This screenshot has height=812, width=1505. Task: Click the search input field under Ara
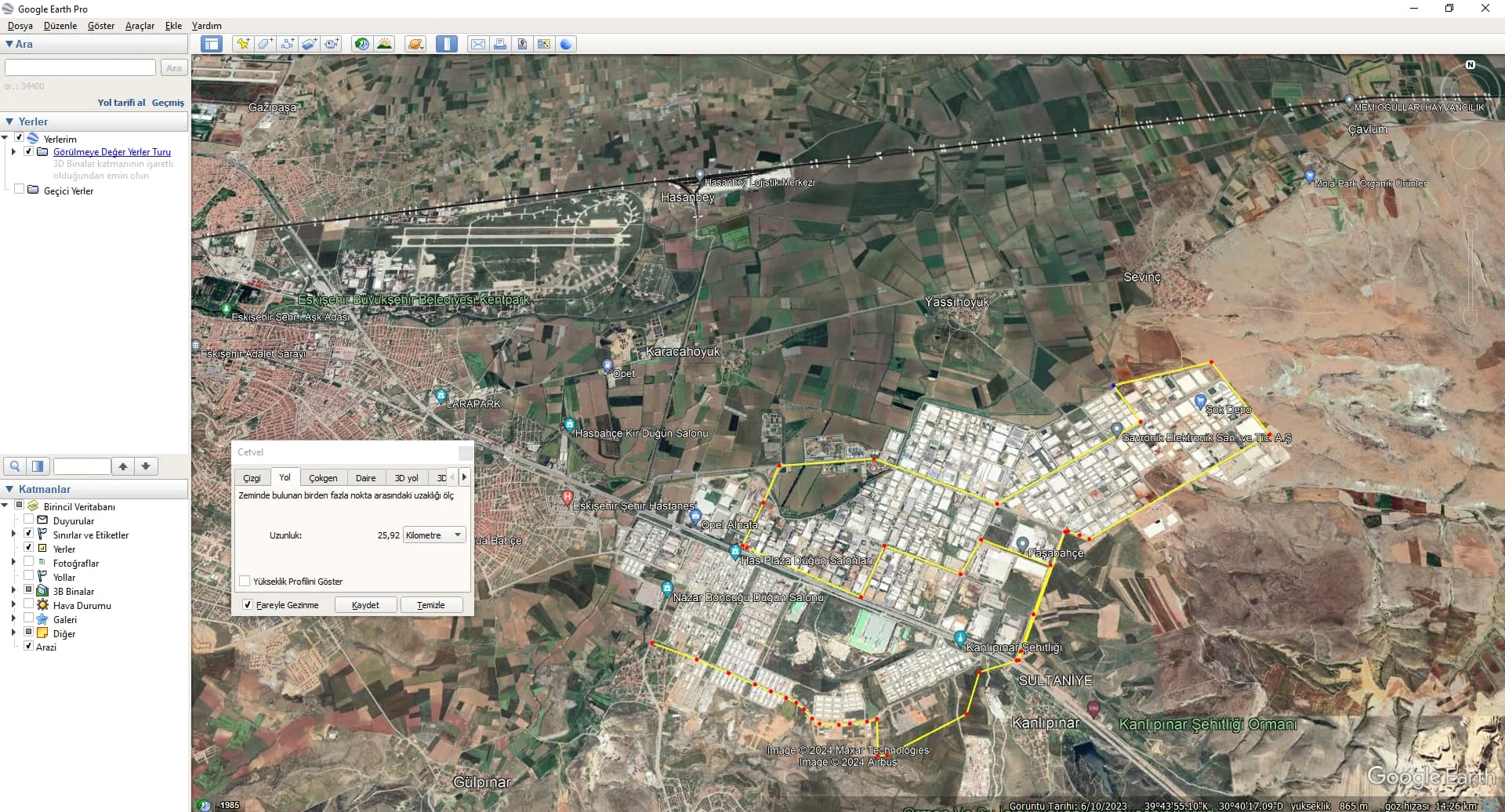[x=80, y=68]
